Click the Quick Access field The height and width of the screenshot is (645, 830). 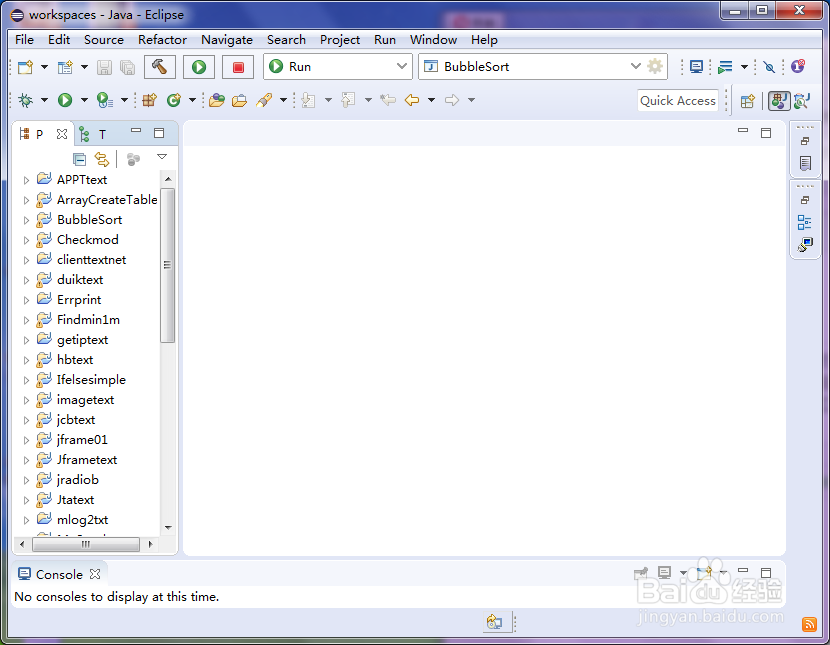click(x=678, y=101)
